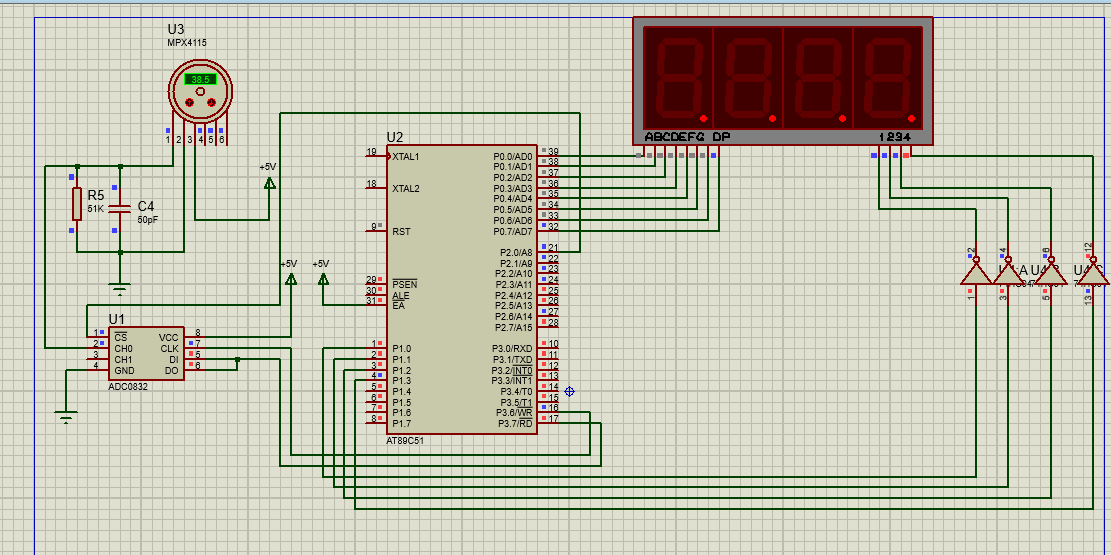This screenshot has width=1111, height=555.
Task: Select the U3 MPX4115 reference label
Action: pyautogui.click(x=176, y=29)
